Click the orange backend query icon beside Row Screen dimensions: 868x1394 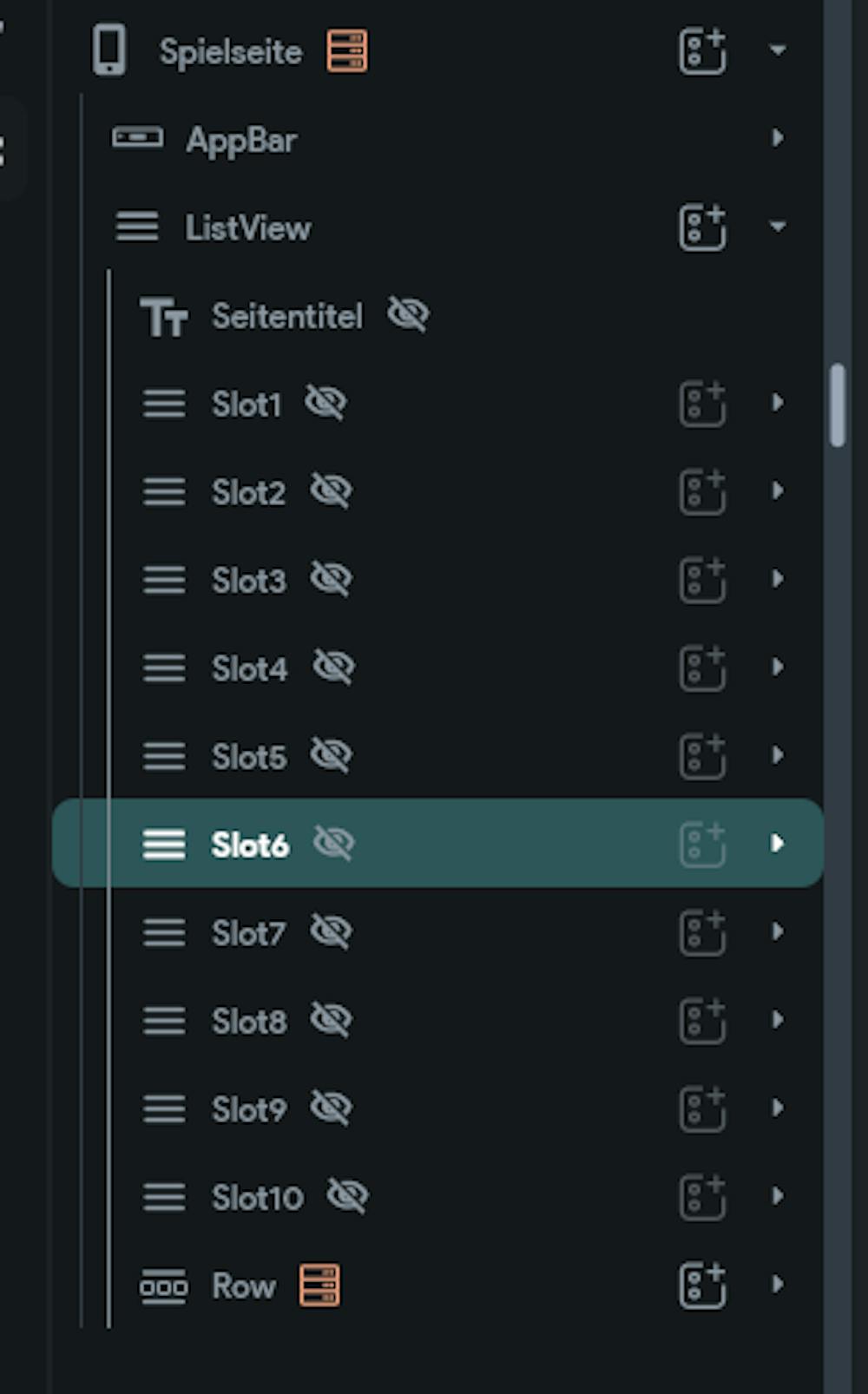tap(319, 1285)
